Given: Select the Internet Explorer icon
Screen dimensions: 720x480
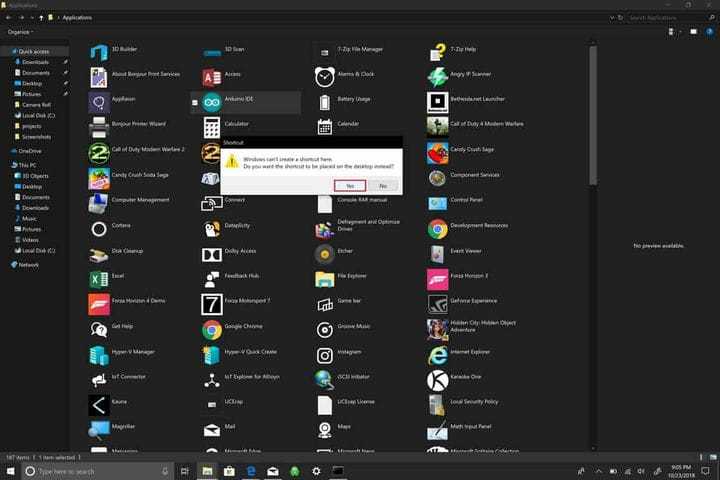Looking at the screenshot, I should tap(438, 356).
